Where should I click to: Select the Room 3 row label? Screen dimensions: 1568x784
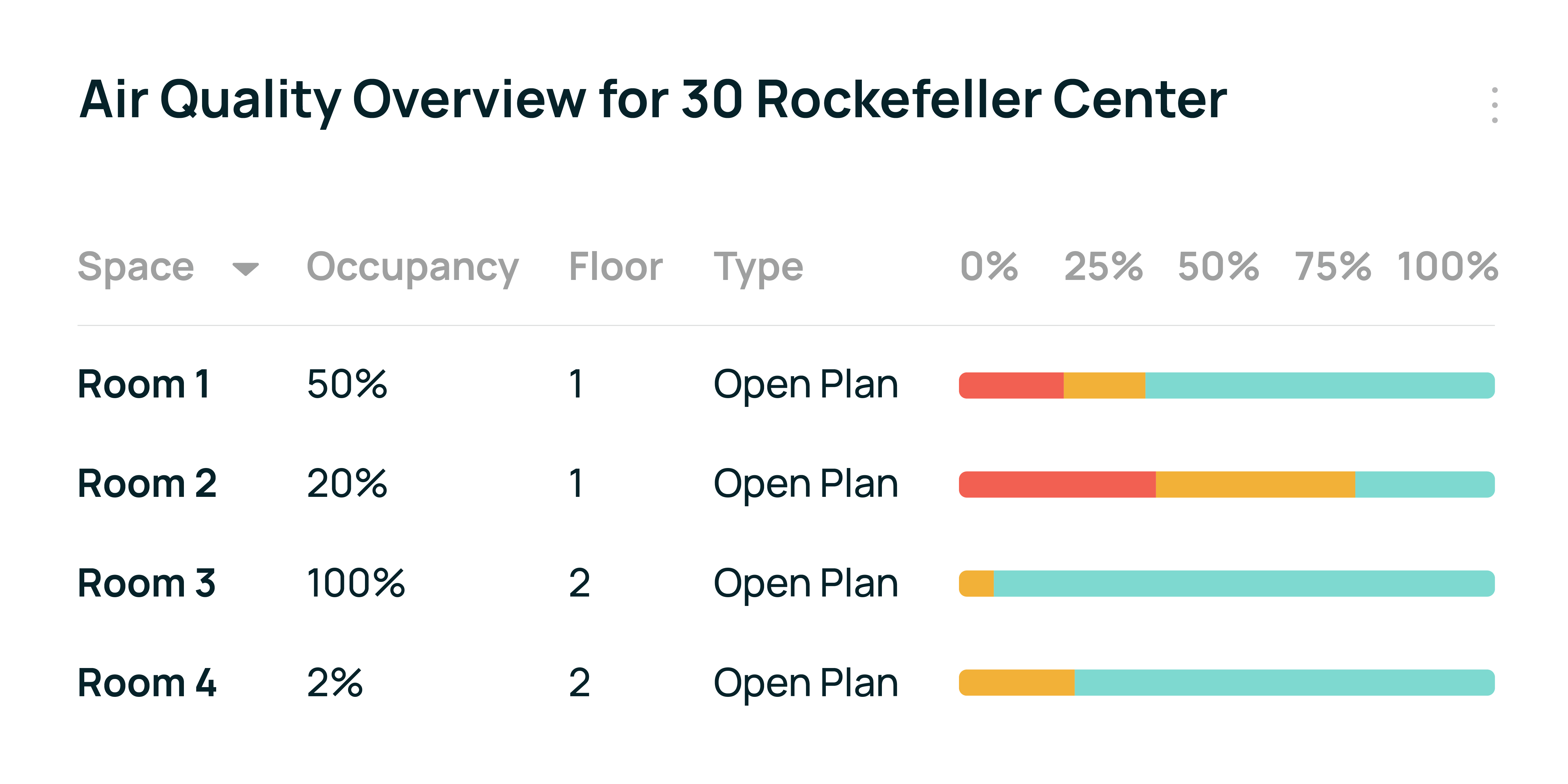point(146,583)
